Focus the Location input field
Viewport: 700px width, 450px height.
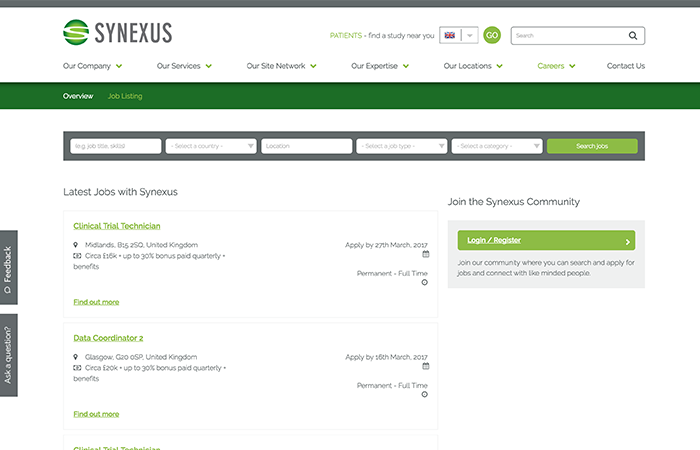tap(306, 146)
